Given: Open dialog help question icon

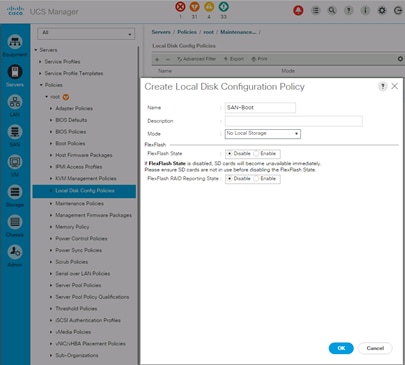Looking at the screenshot, I should coord(383,87).
